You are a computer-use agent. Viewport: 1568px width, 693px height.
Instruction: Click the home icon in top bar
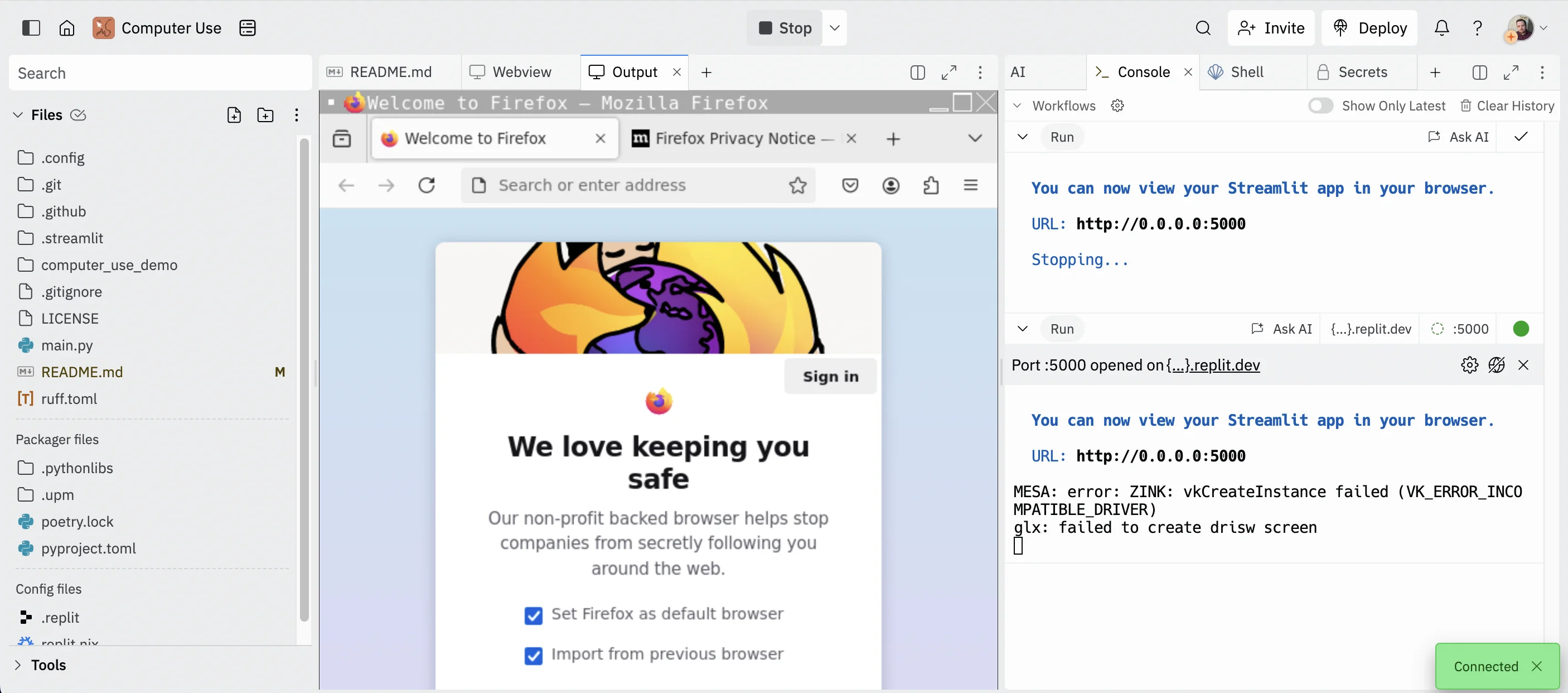(x=66, y=28)
